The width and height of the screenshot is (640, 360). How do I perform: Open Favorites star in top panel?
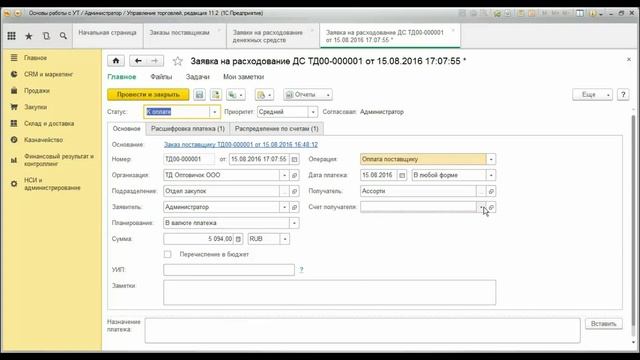(x=29, y=36)
